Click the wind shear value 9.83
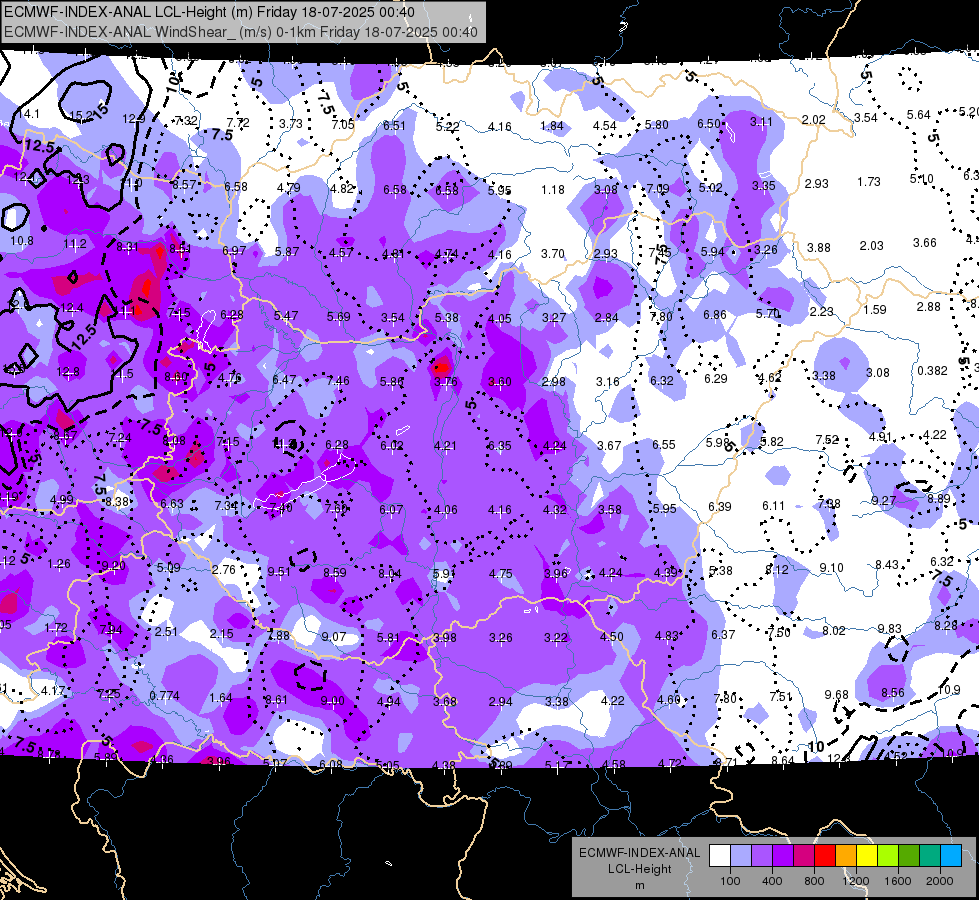 point(889,628)
